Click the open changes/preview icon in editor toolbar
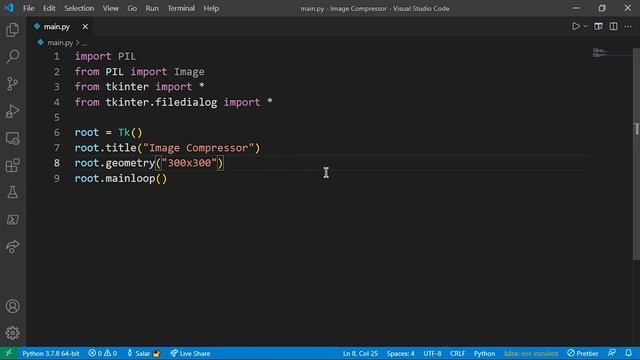The width and height of the screenshot is (640, 360). coord(598,27)
